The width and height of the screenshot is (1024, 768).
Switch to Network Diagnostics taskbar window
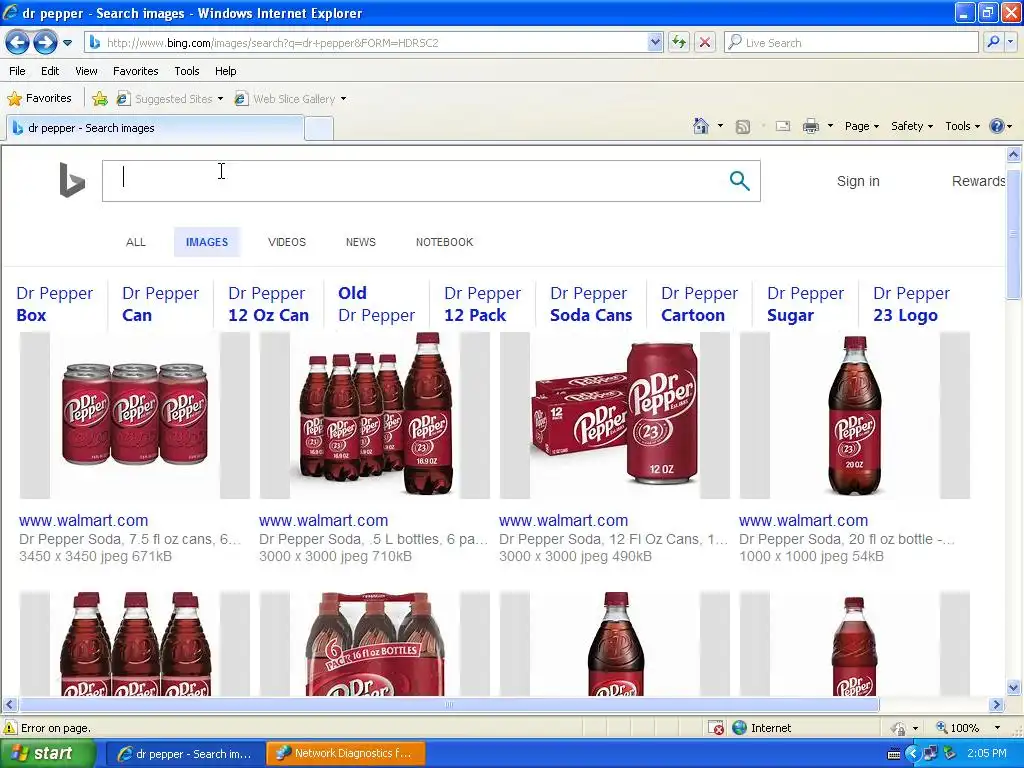(346, 754)
